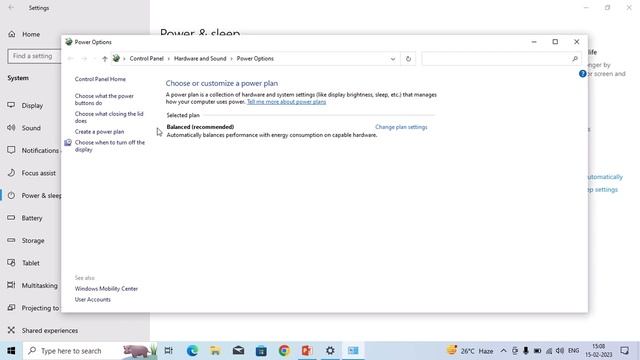Click the Power Options title bar icon
The height and width of the screenshot is (360, 640).
69,42
